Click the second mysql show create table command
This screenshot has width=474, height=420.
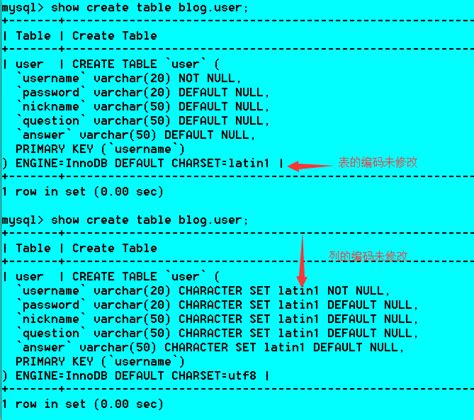point(125,220)
